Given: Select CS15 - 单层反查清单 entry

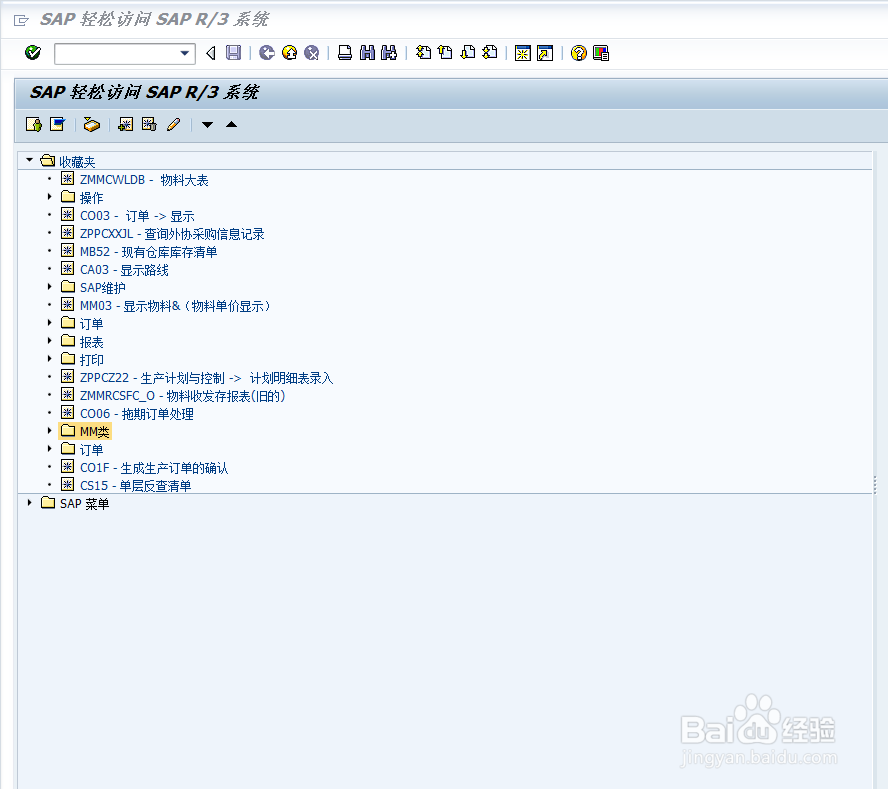Looking at the screenshot, I should 135,486.
